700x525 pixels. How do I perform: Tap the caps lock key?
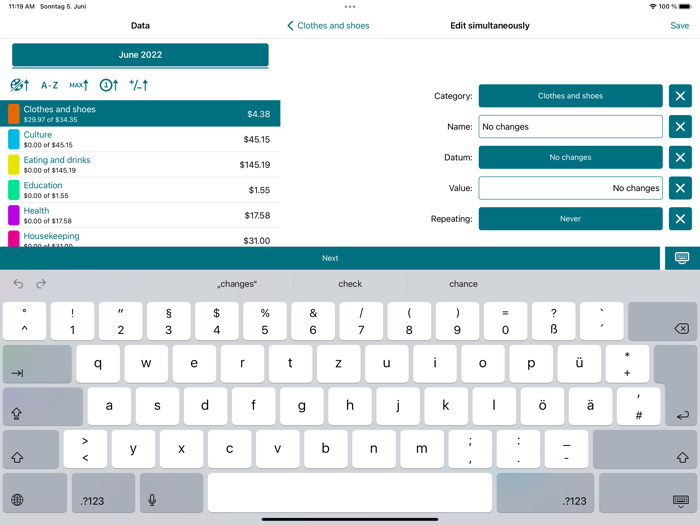(x=43, y=406)
